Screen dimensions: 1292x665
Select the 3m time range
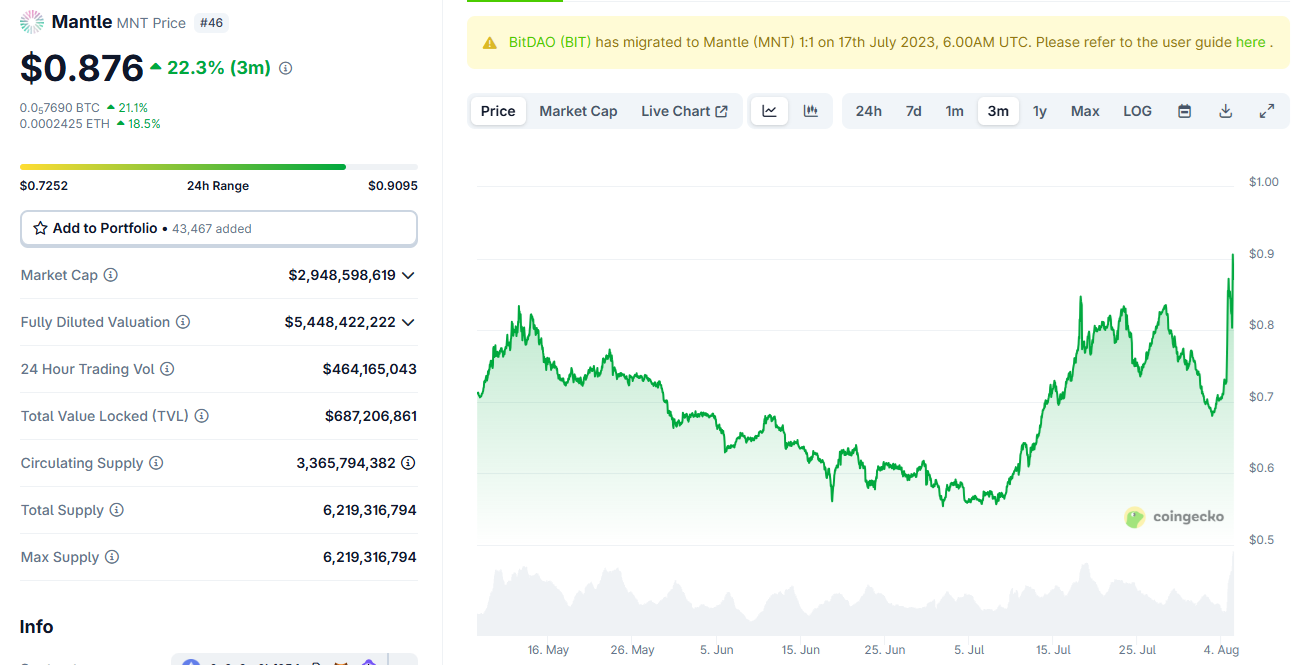tap(998, 111)
